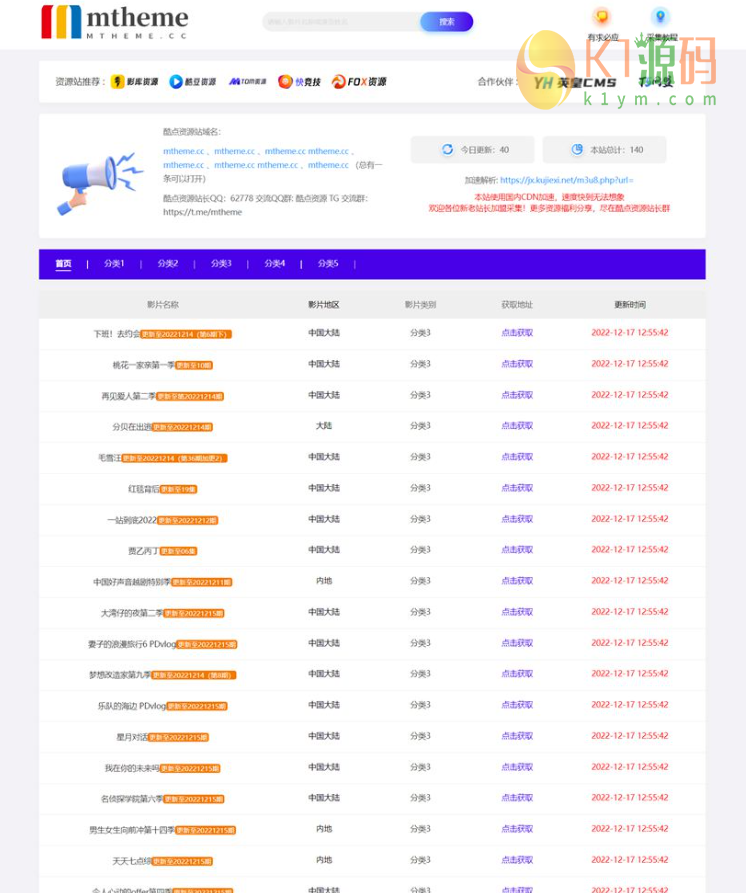The width and height of the screenshot is (746, 893).
Task: Click 点击获取 in the 毛雪汪 row
Action: coord(517,457)
